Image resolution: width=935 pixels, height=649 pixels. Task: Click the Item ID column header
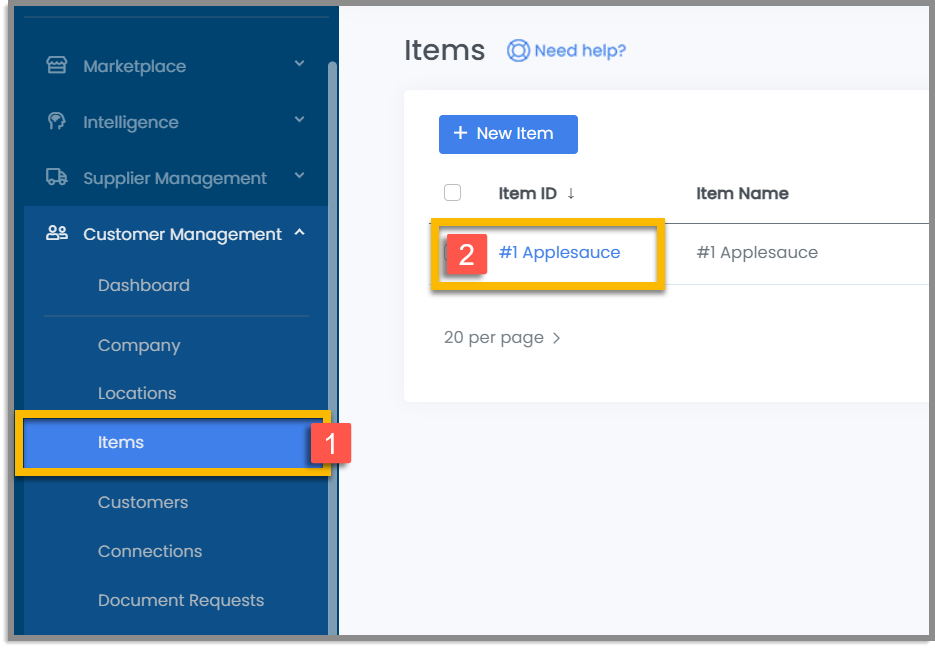click(x=527, y=193)
